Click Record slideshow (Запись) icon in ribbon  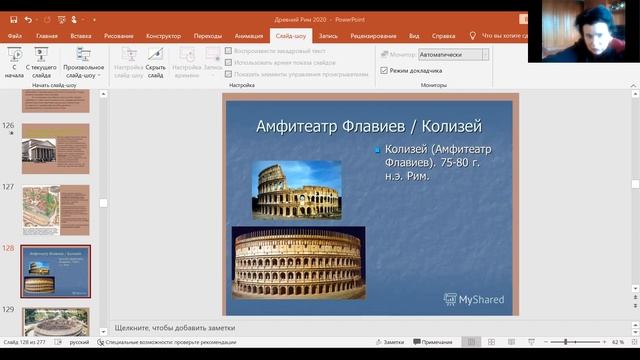click(x=213, y=62)
